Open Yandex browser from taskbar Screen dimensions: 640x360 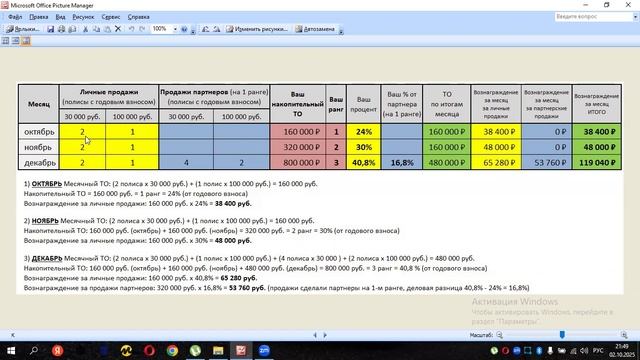(x=58, y=351)
